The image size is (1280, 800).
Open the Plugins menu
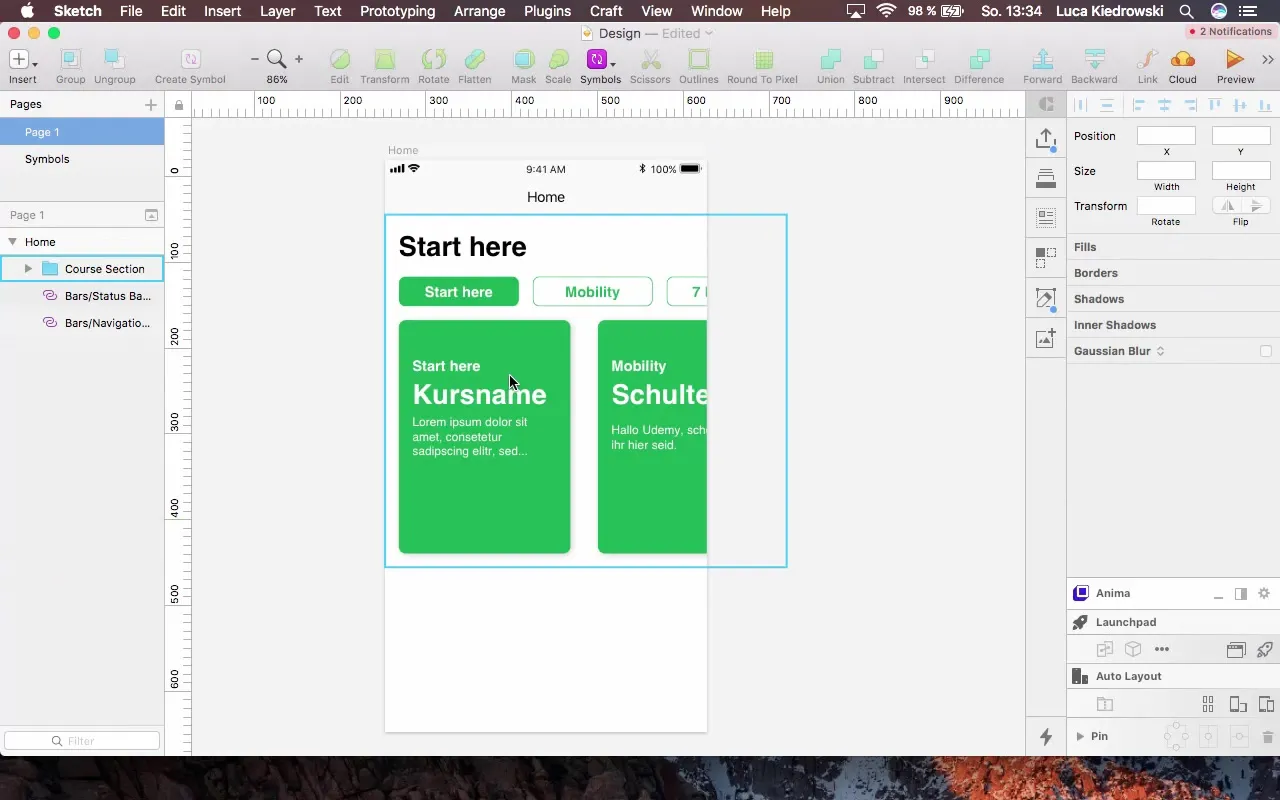pyautogui.click(x=547, y=11)
